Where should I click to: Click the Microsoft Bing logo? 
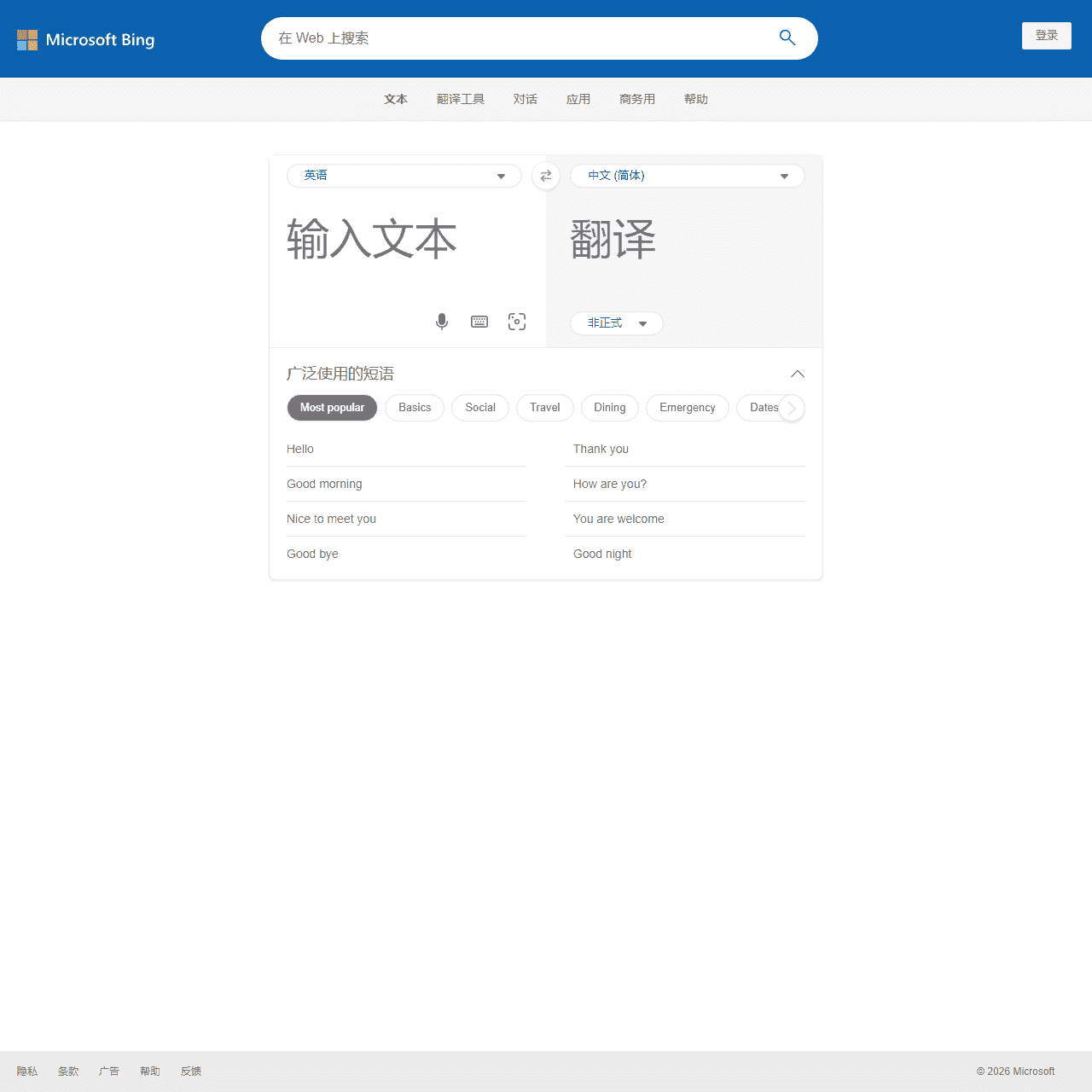pyautogui.click(x=85, y=40)
